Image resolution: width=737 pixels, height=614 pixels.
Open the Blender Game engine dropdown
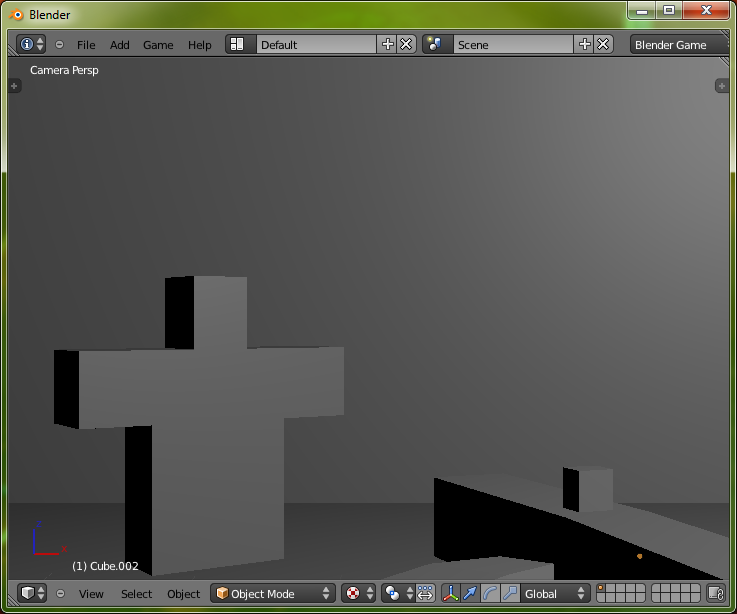[x=678, y=45]
